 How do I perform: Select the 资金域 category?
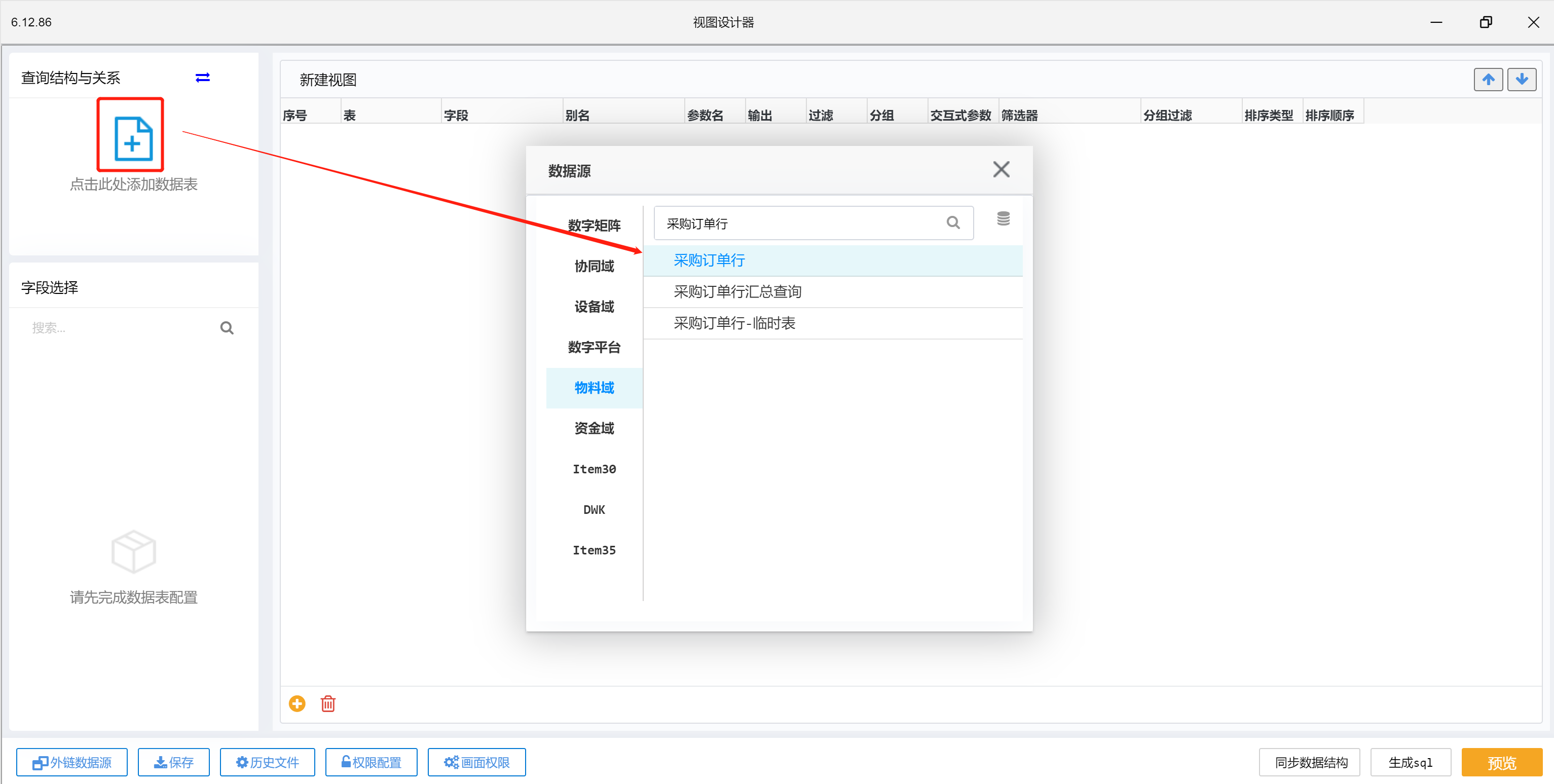click(594, 428)
